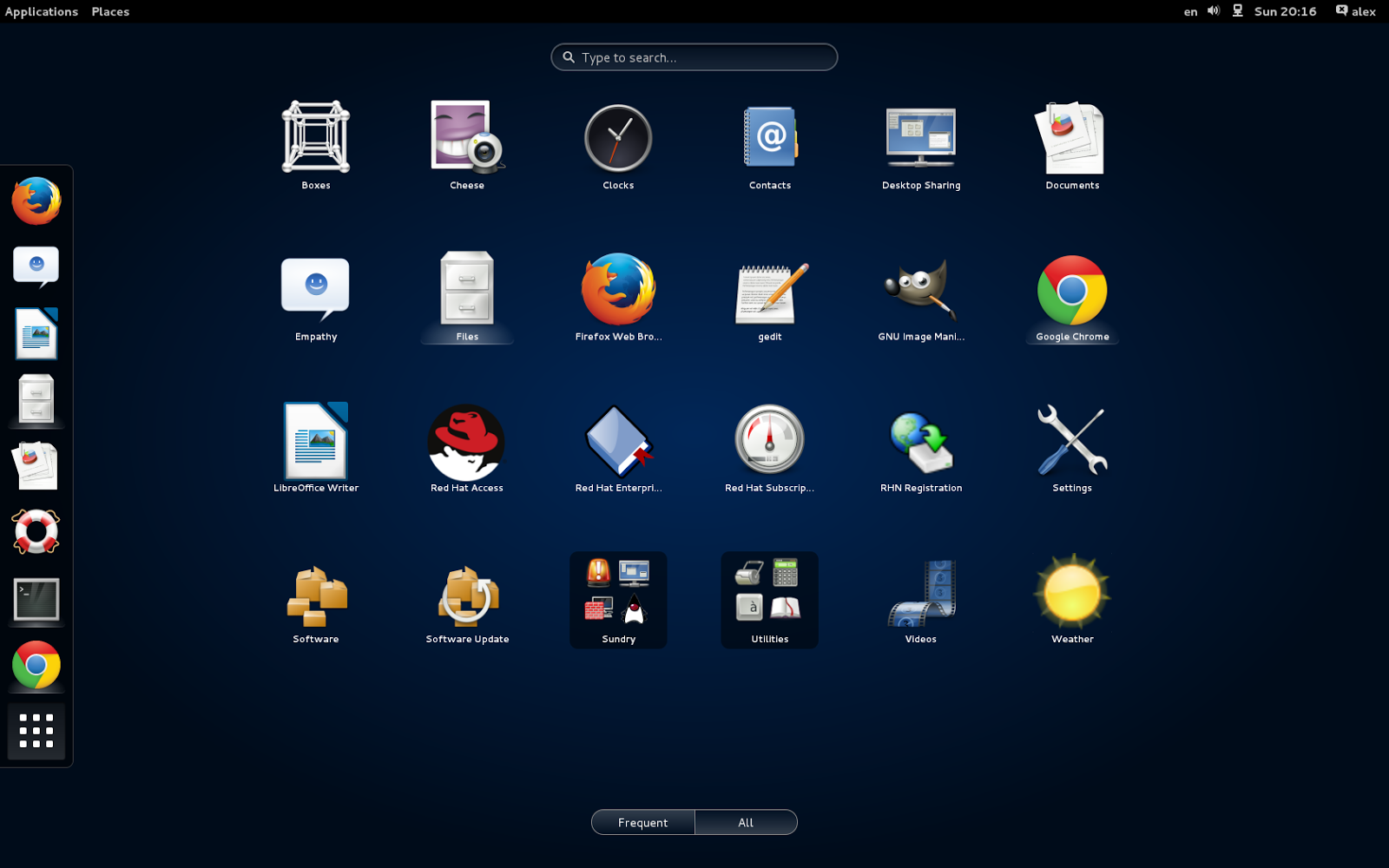Screen dimensions: 1389x868
Task: Launch Boxes virtualization app
Action: click(315, 139)
